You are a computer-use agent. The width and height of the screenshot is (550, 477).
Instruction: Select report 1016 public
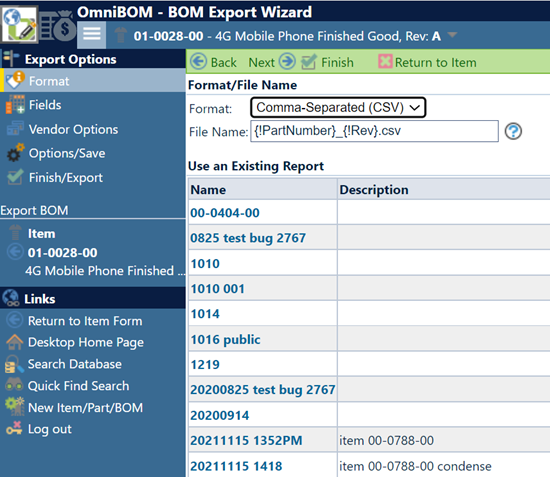coord(226,340)
